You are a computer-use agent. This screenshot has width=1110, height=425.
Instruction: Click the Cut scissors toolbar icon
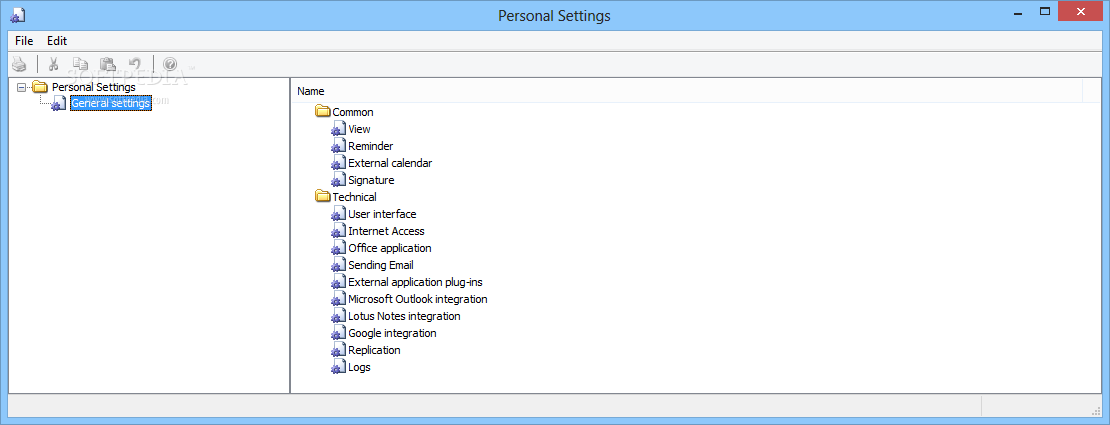[x=52, y=64]
